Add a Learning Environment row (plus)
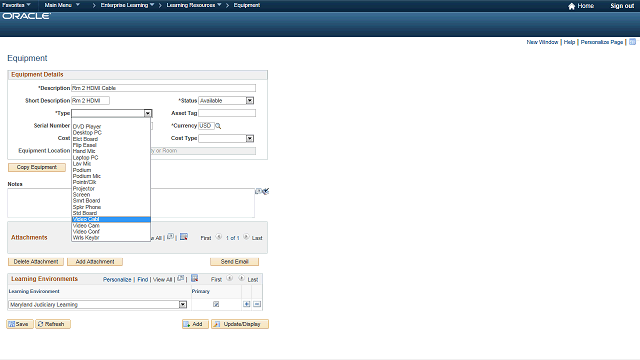Viewport: 640px width, 360px height. (247, 304)
